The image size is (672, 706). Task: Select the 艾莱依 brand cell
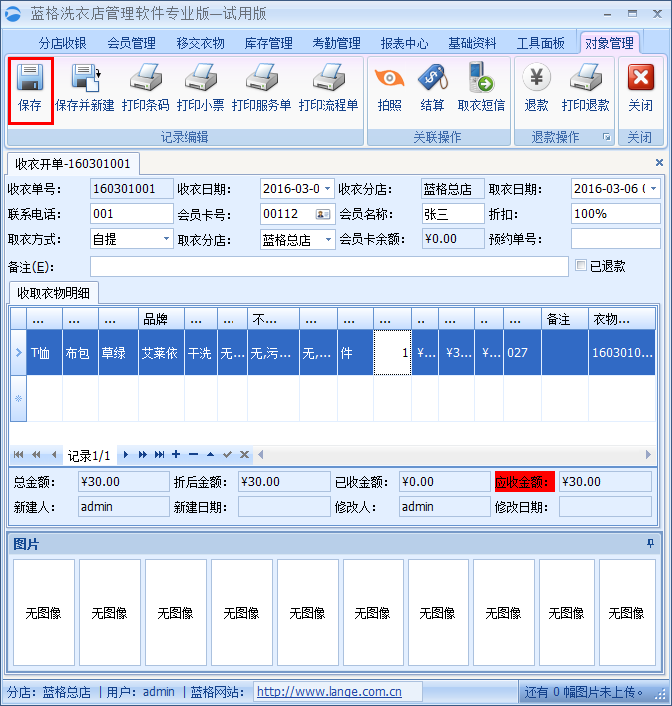click(x=161, y=353)
